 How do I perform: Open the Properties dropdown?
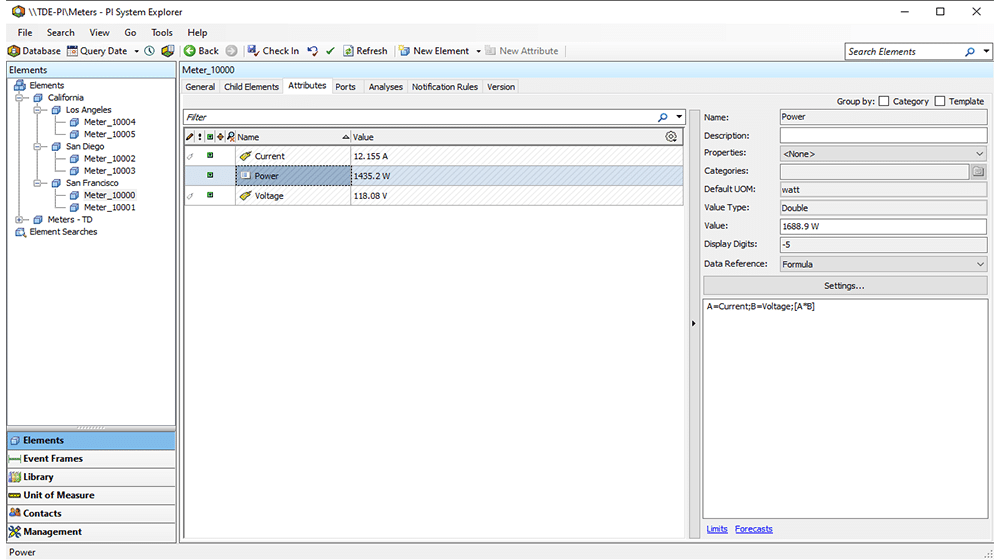pyautogui.click(x=978, y=154)
